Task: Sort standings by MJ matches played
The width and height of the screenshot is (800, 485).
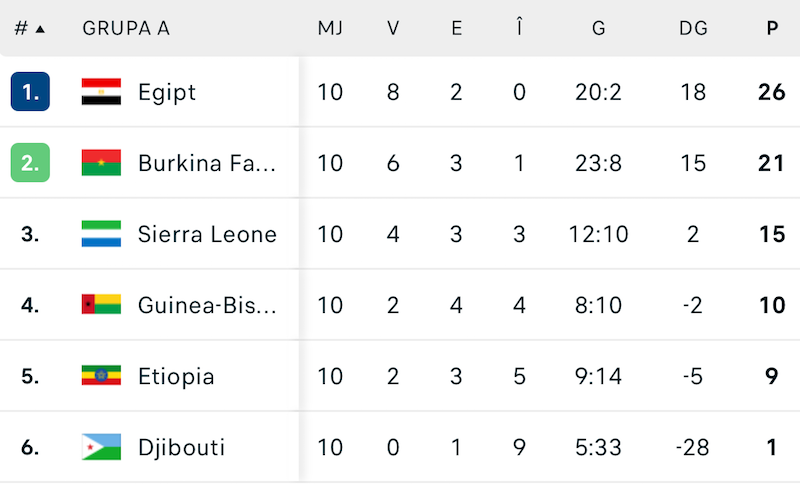Action: (330, 28)
